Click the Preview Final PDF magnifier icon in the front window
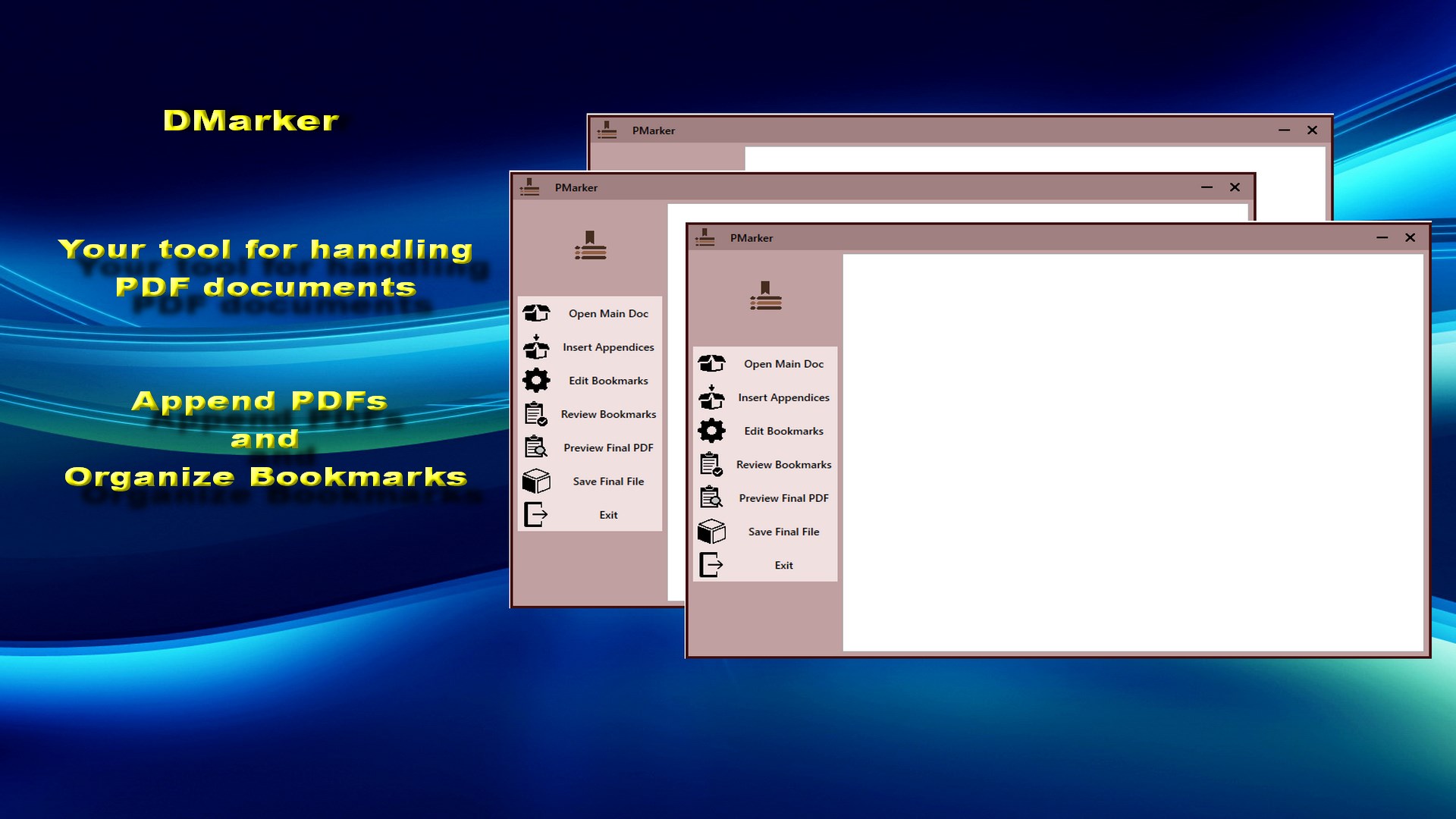Image resolution: width=1456 pixels, height=819 pixels. click(711, 498)
